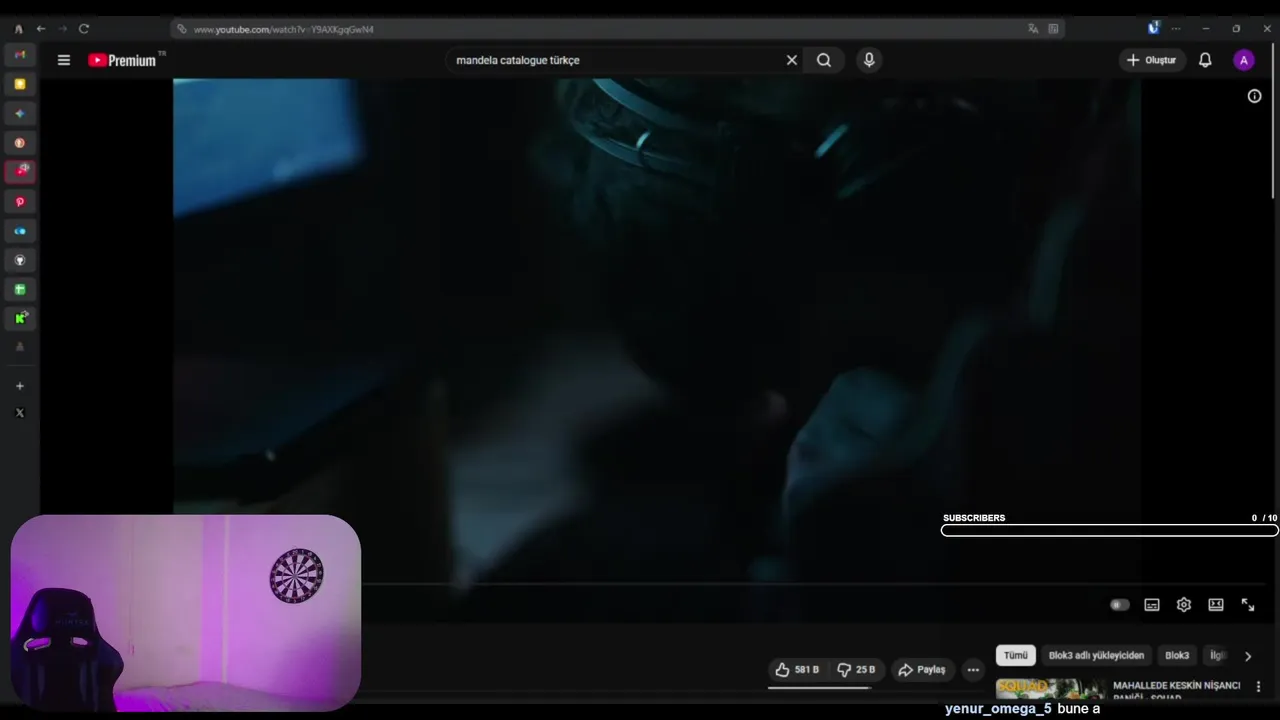The height and width of the screenshot is (720, 1280).
Task: Open GitHub in the sidebar
Action: click(19, 260)
